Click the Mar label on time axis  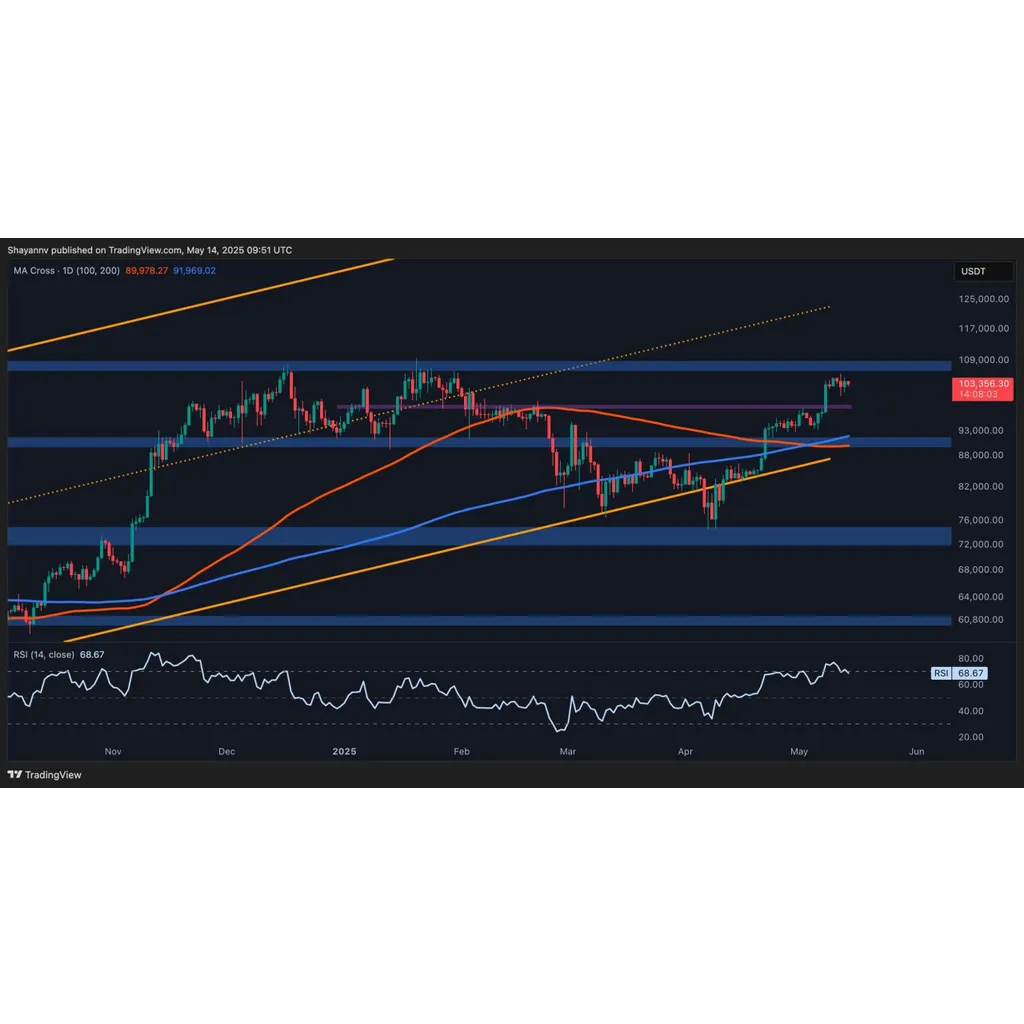[568, 752]
